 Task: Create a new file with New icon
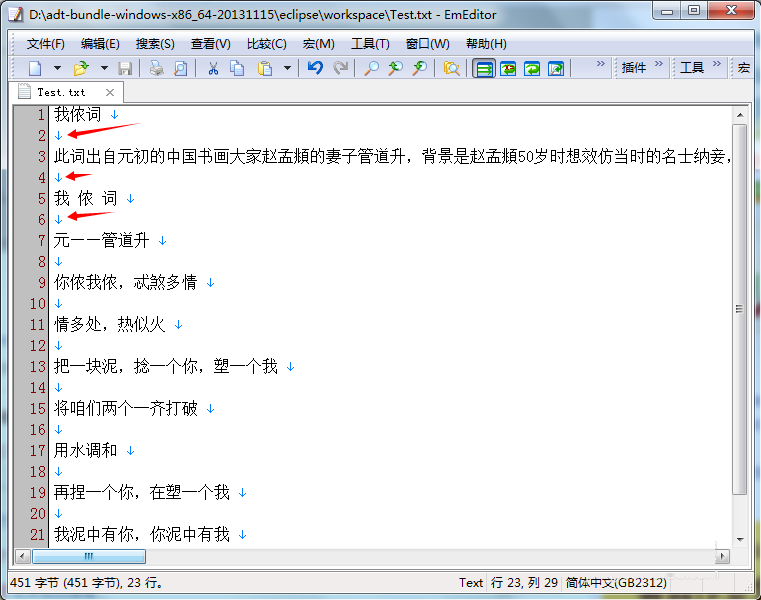click(35, 68)
